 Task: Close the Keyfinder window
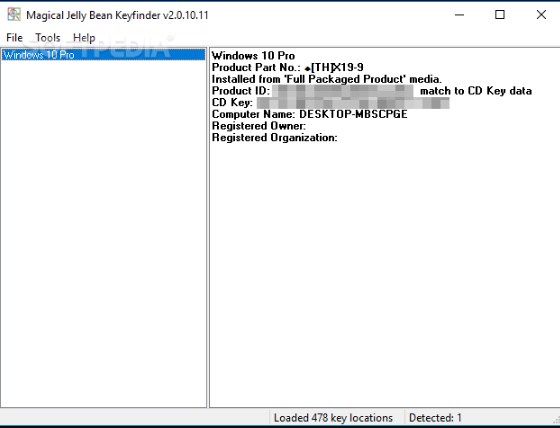click(x=541, y=15)
